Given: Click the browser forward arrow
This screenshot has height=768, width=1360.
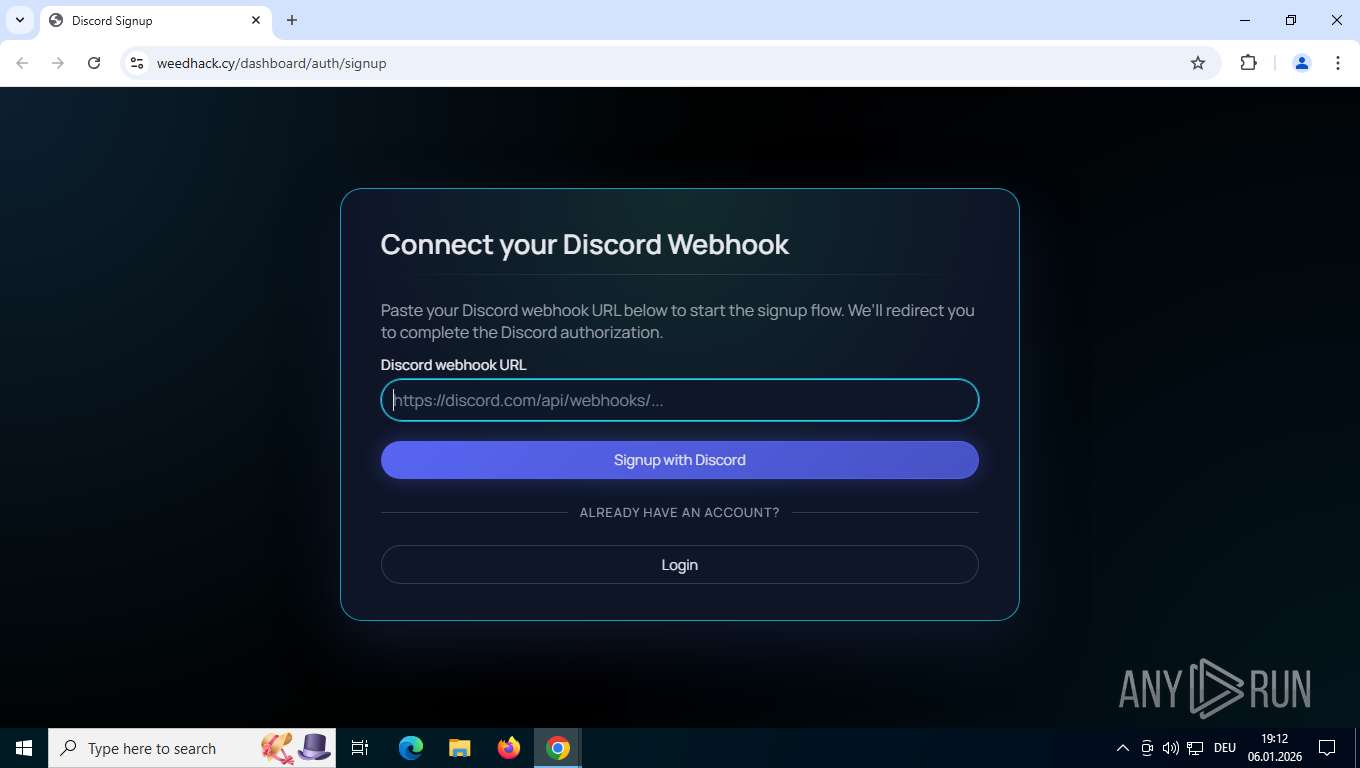Looking at the screenshot, I should [58, 63].
